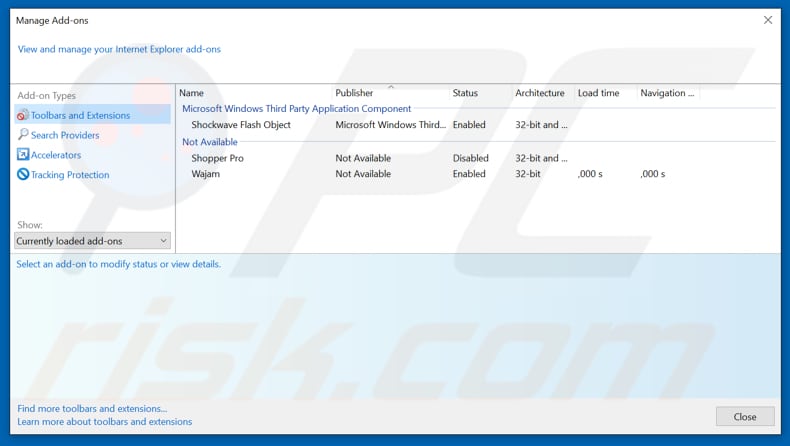Viewport: 790px width, 446px height.
Task: Click the Search Providers magnifier icon
Action: coord(23,135)
